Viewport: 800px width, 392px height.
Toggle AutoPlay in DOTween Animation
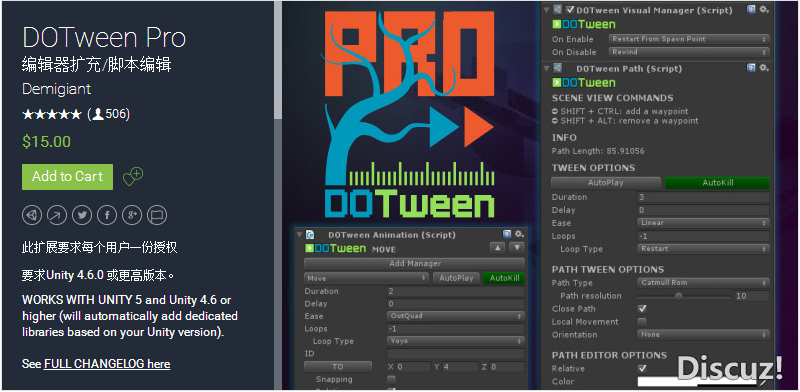coord(456,278)
